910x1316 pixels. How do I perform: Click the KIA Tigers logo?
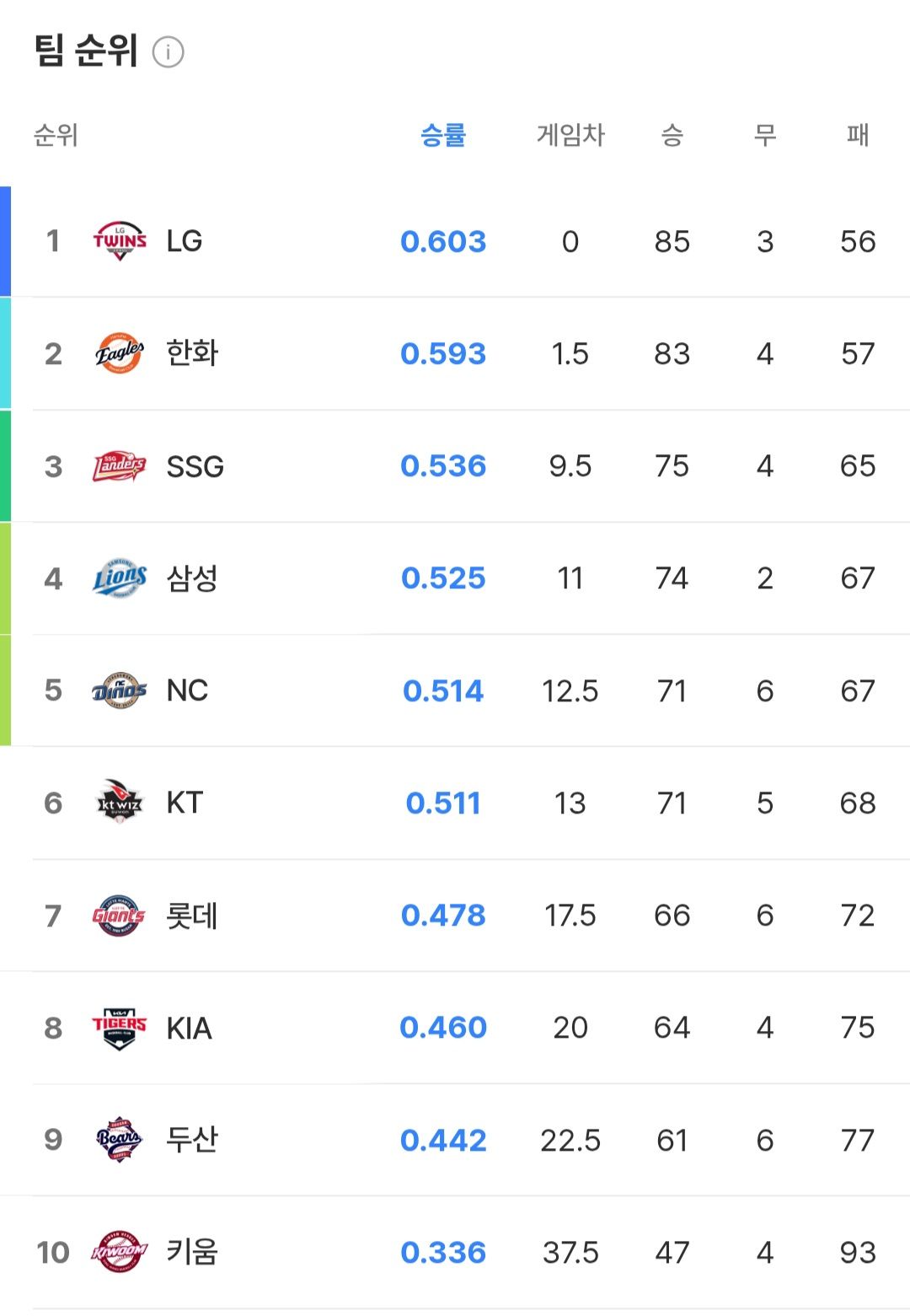coord(119,1028)
